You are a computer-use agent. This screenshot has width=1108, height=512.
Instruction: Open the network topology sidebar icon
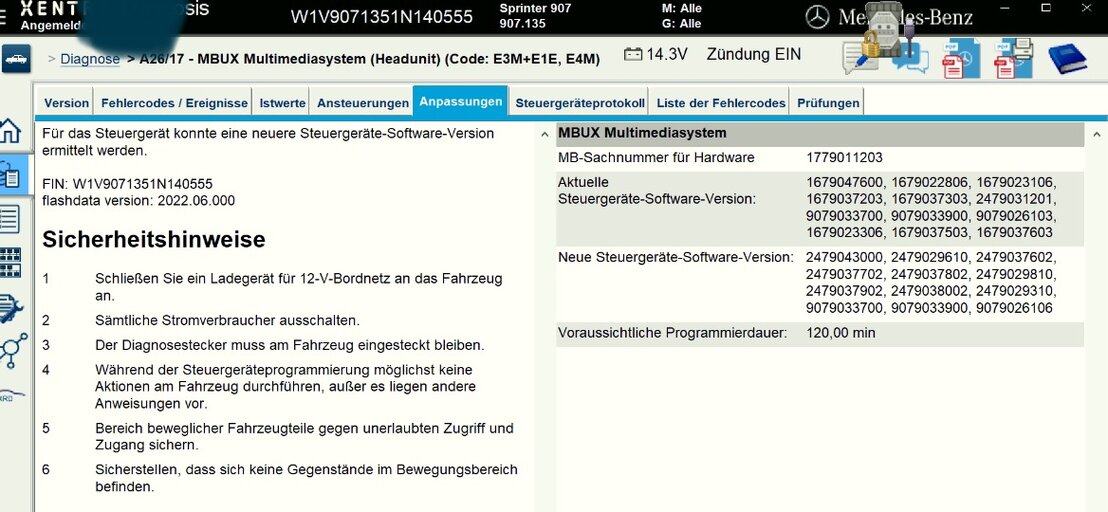point(13,350)
